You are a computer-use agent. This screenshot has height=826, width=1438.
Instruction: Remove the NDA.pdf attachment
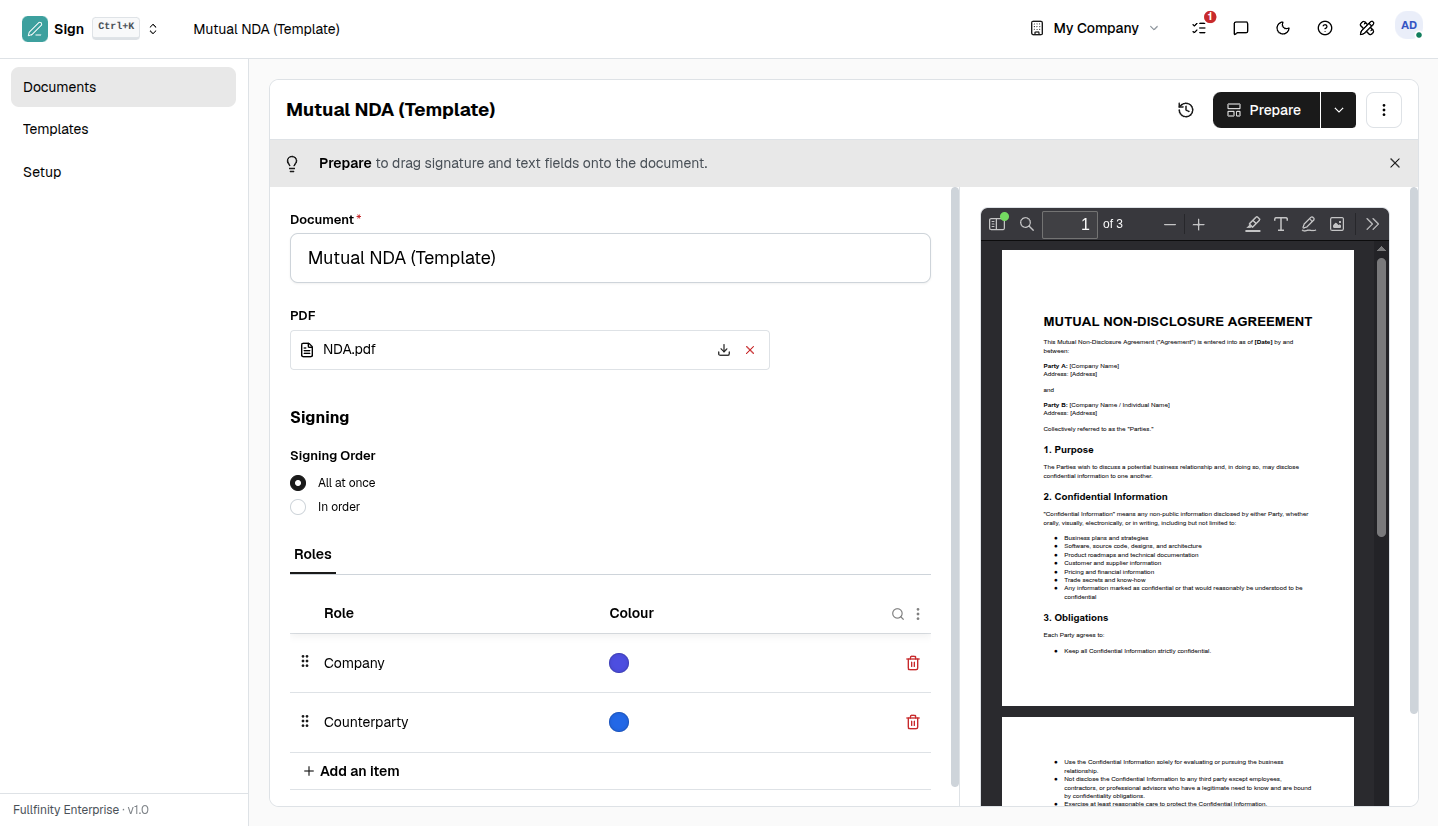(x=750, y=350)
